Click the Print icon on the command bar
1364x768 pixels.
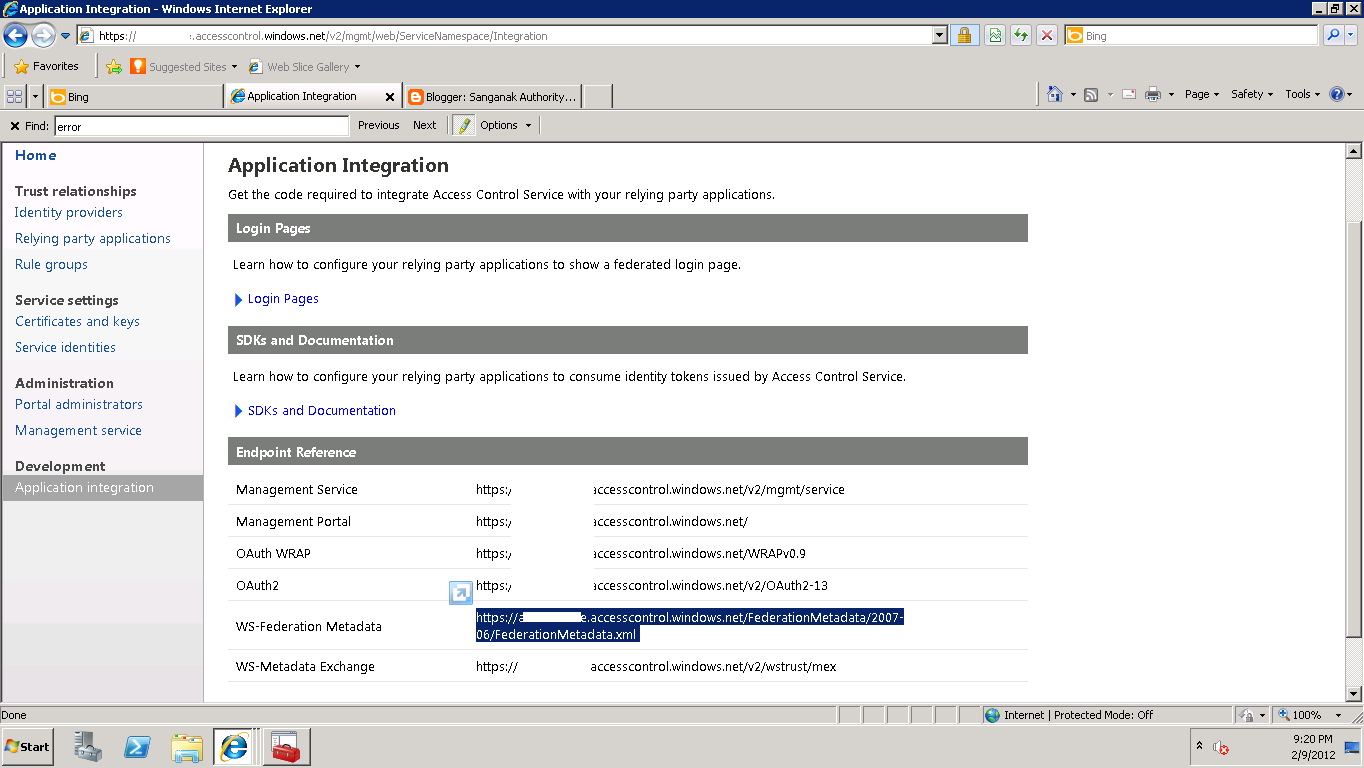click(1152, 93)
